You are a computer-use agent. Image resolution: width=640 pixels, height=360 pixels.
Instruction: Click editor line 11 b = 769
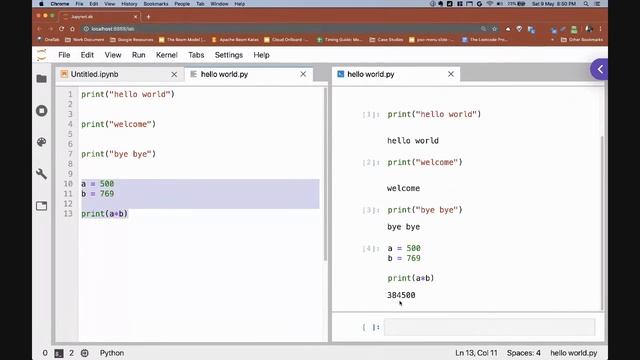click(98, 194)
